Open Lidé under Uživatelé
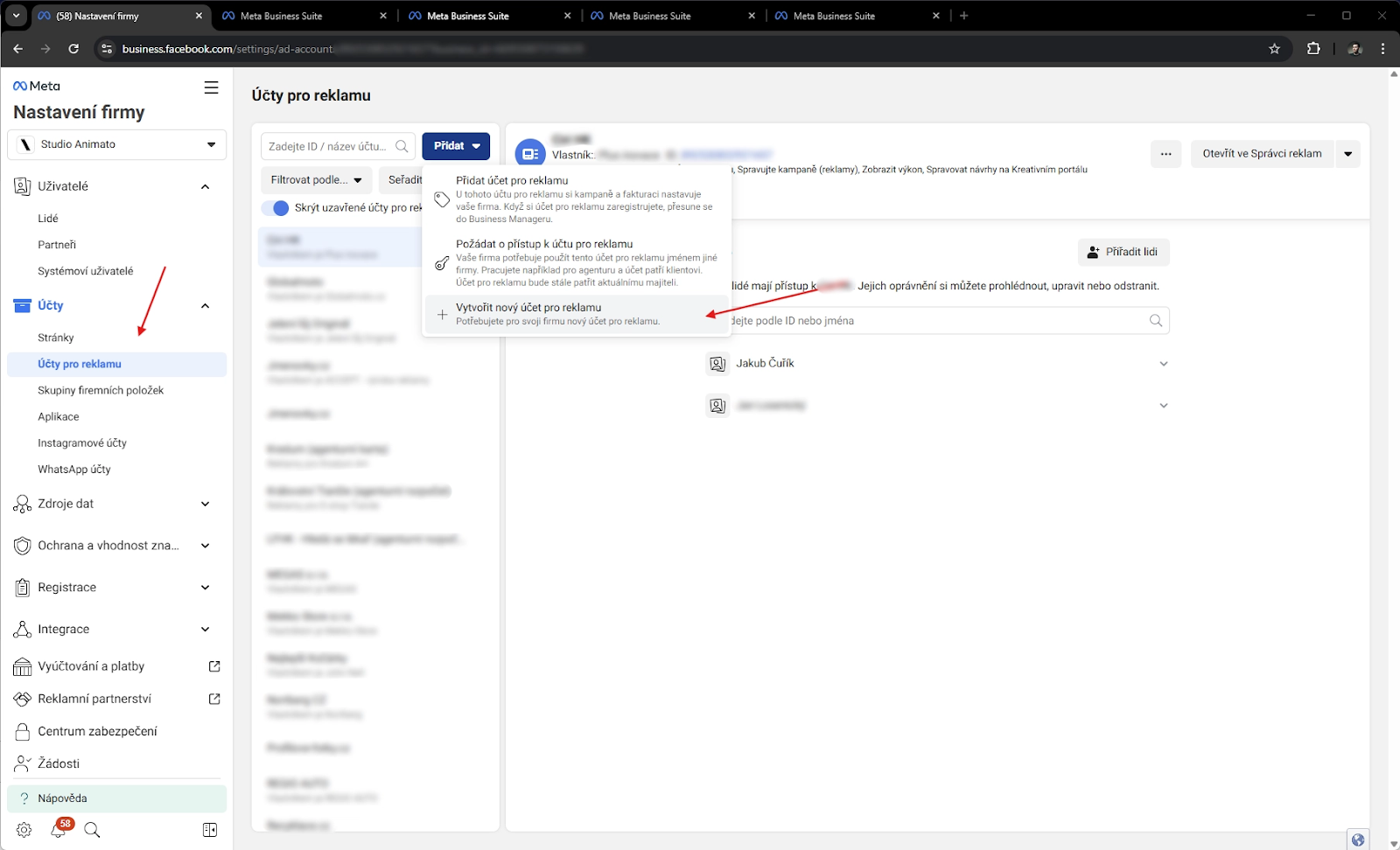Screen dimensions: 1400x850 pos(48,219)
